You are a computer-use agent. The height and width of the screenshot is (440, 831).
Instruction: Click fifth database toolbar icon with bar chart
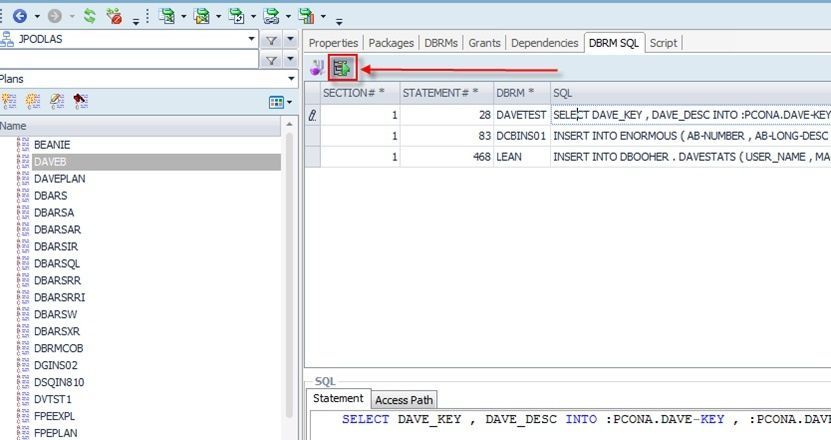coord(306,16)
